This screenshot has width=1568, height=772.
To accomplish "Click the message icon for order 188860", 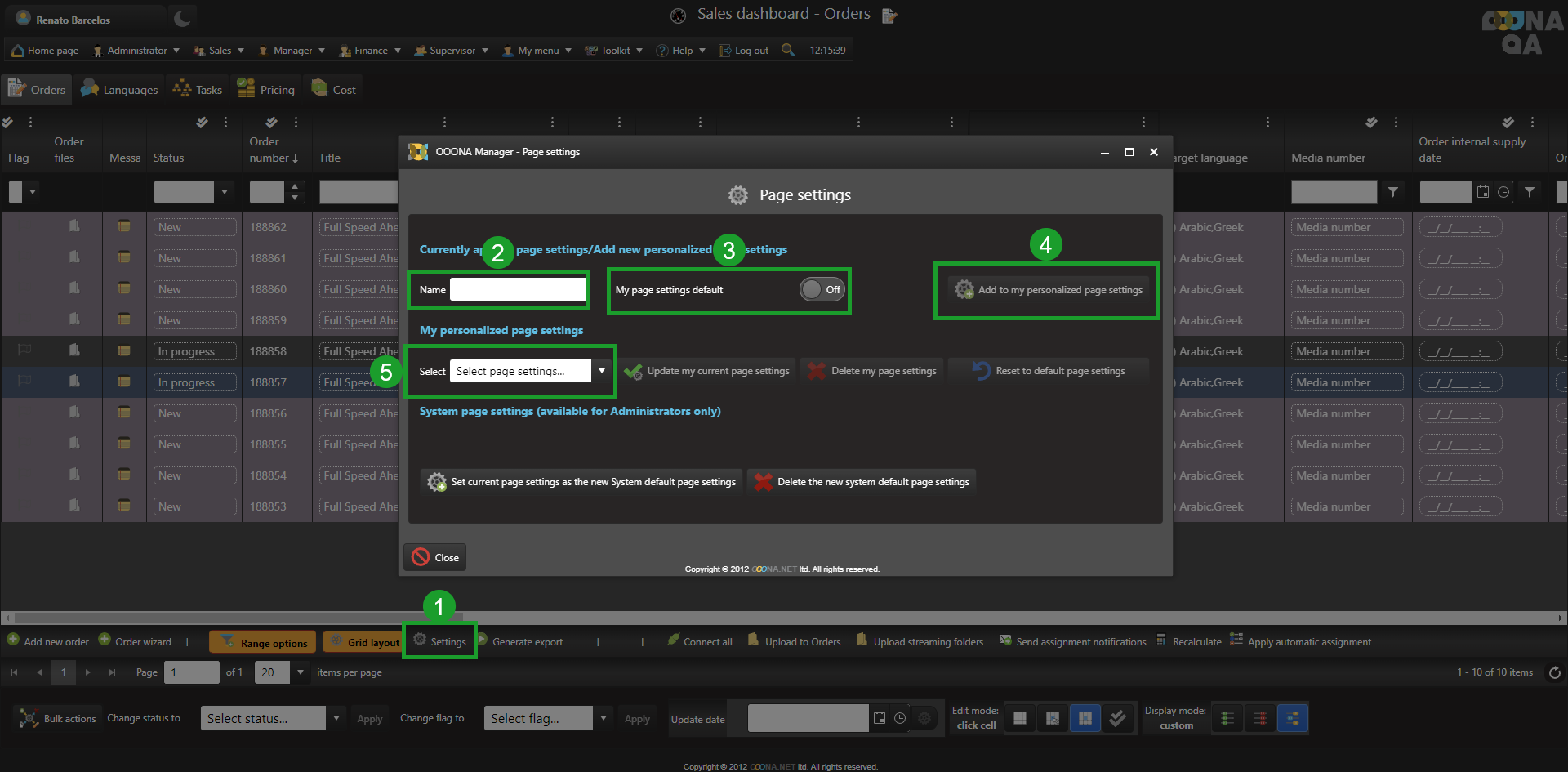I will (124, 289).
